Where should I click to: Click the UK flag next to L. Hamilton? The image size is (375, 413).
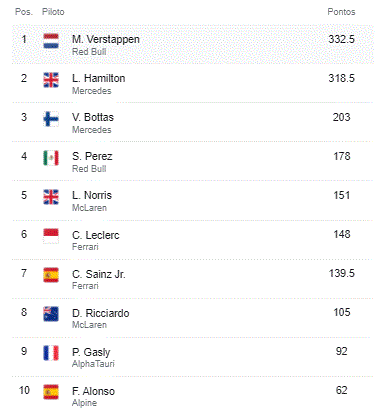(51, 80)
